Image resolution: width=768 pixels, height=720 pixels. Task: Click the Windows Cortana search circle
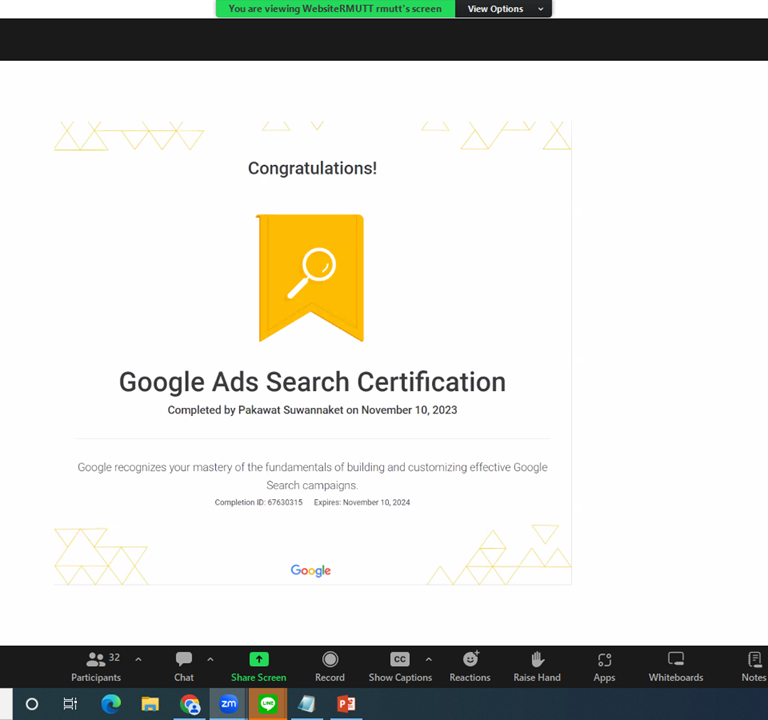pyautogui.click(x=32, y=704)
